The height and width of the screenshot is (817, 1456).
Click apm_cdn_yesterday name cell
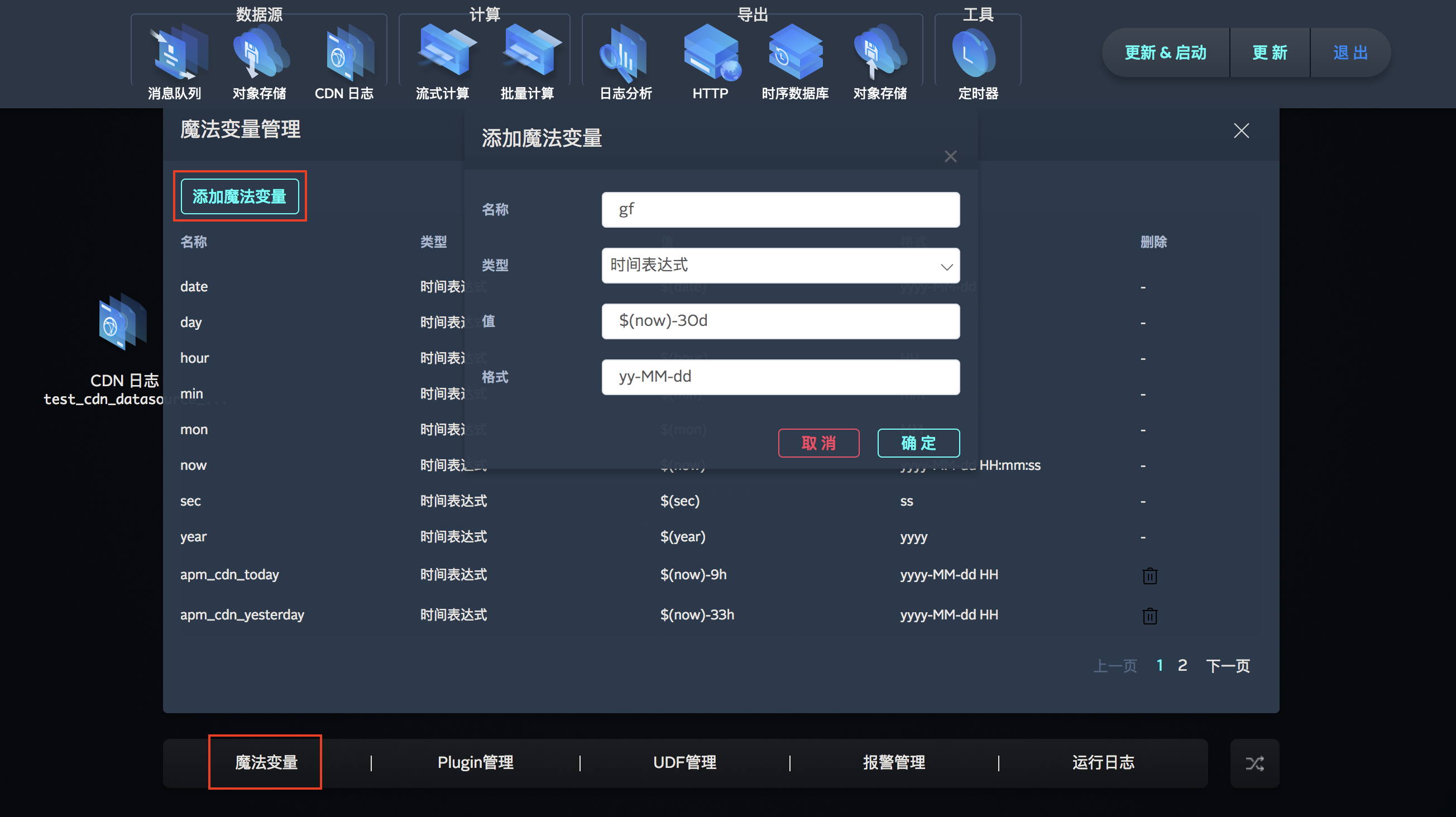[242, 614]
